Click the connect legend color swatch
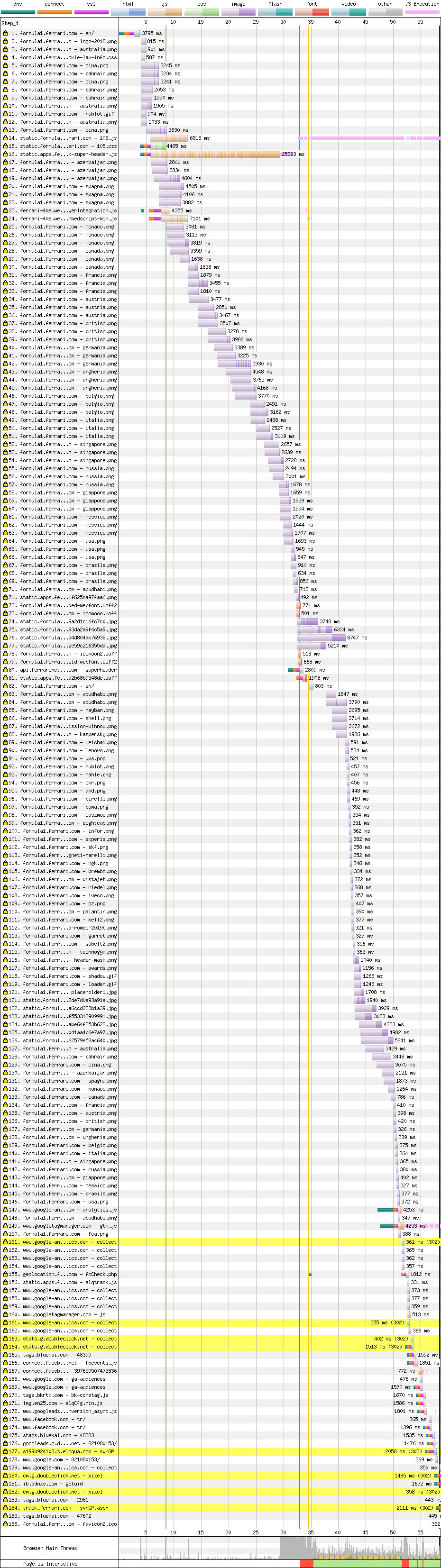The height and width of the screenshot is (1568, 441). pos(54,11)
